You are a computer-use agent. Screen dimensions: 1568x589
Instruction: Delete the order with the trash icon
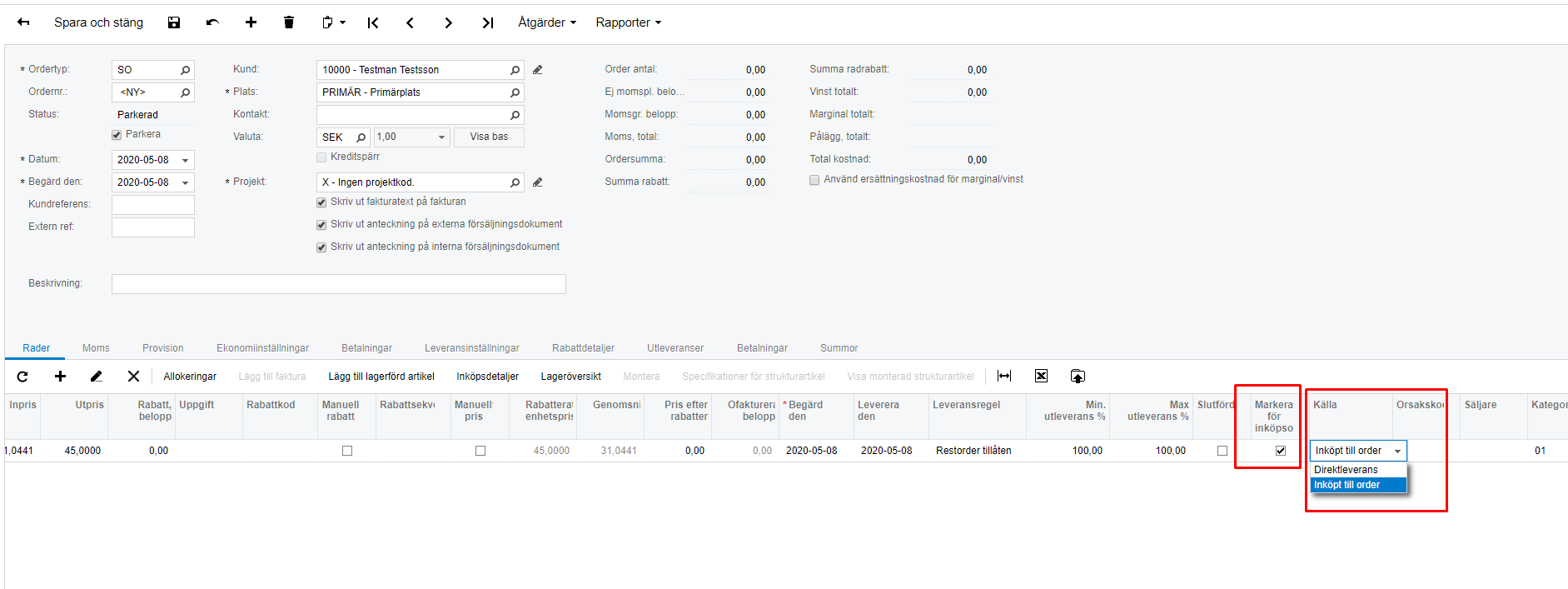[x=289, y=22]
